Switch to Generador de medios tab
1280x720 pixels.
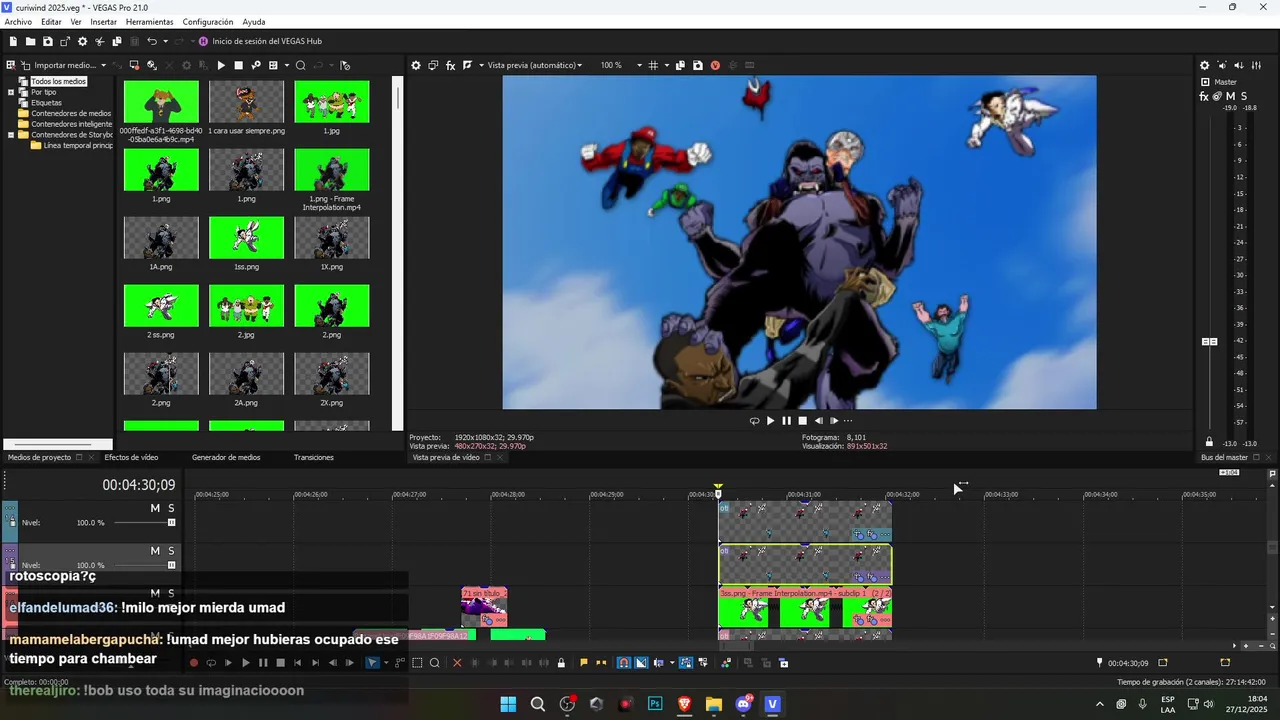pos(226,457)
